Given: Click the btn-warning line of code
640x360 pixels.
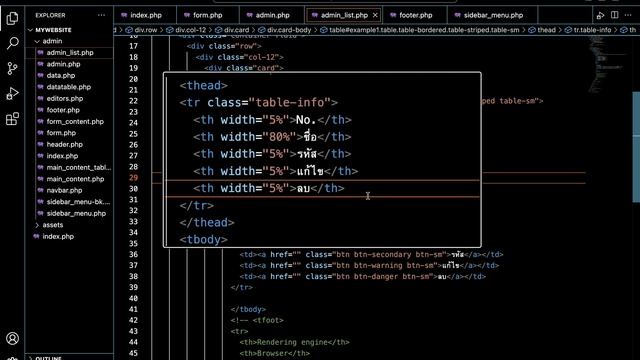Looking at the screenshot, I should [369, 265].
